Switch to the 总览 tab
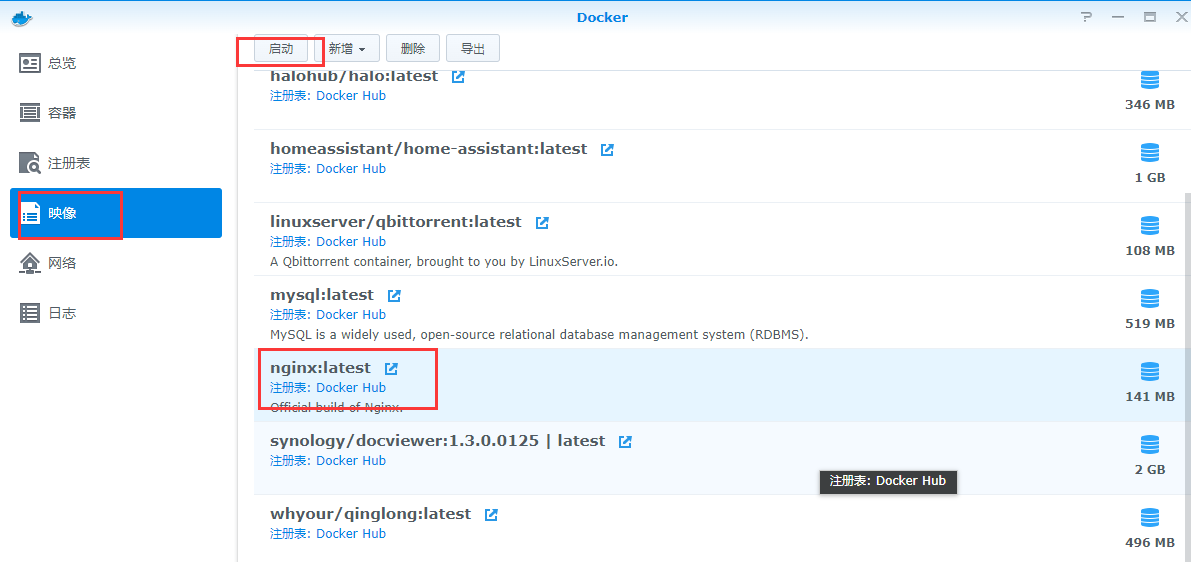This screenshot has height=562, width=1191. pos(115,63)
